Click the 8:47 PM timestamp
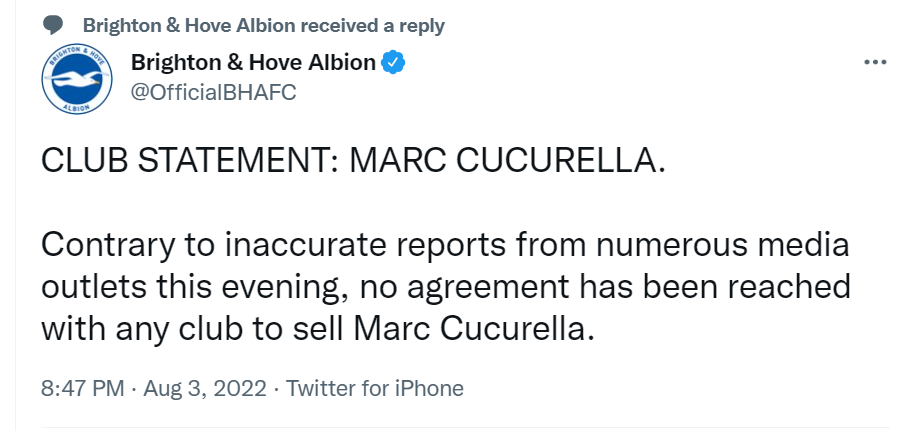 83,389
